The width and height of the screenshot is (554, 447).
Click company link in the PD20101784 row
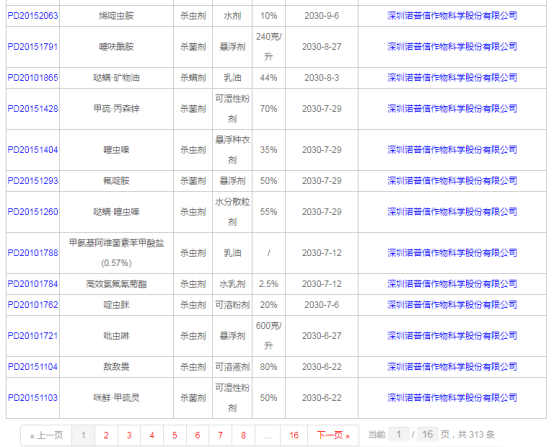(x=452, y=284)
